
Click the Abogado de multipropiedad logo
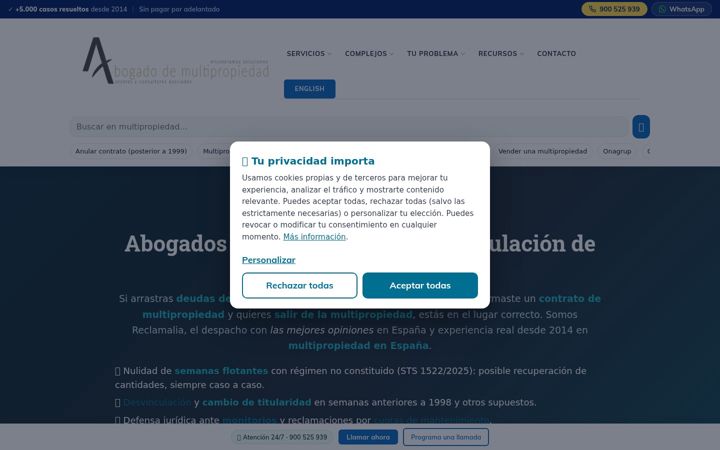(x=175, y=61)
